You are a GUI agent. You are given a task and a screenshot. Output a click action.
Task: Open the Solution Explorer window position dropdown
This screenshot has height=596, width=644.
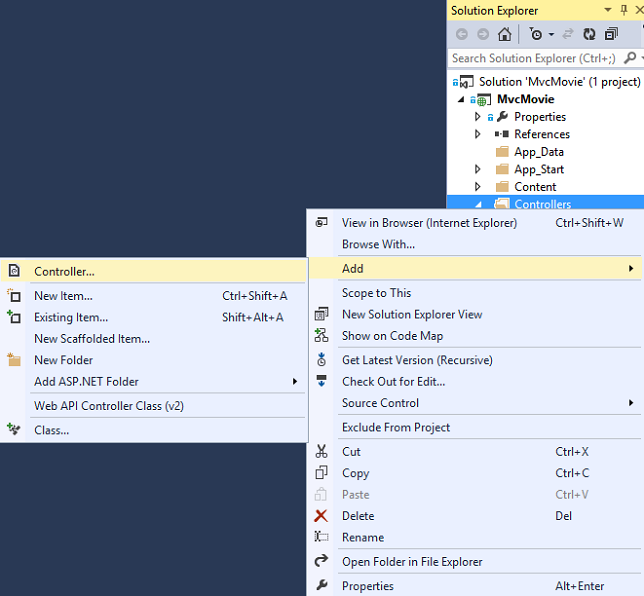click(x=607, y=10)
